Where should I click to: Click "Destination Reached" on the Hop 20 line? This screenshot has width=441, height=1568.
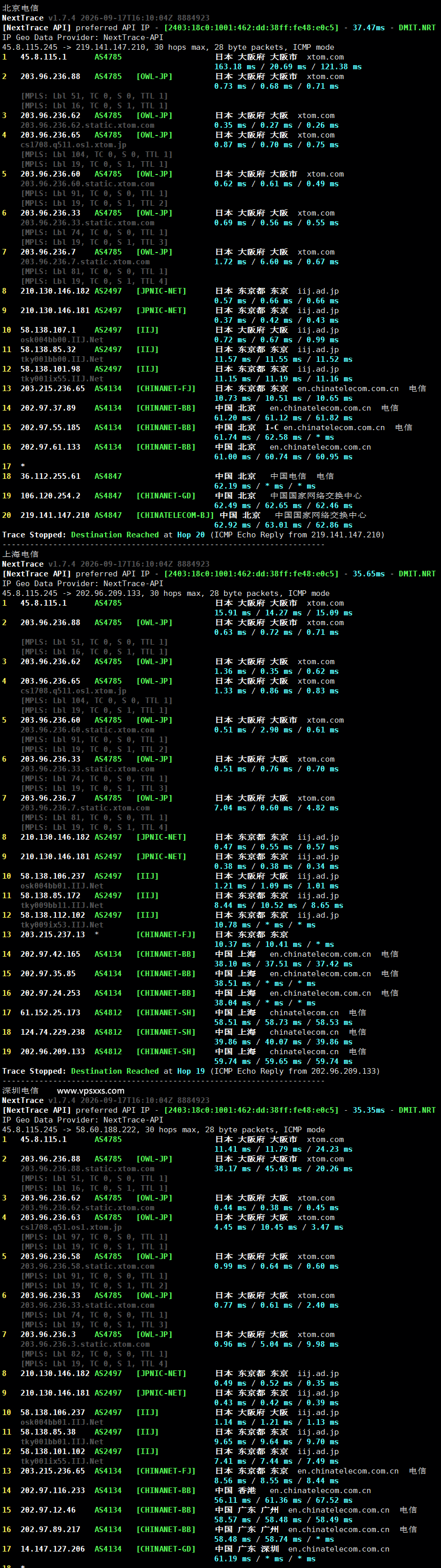point(115,534)
